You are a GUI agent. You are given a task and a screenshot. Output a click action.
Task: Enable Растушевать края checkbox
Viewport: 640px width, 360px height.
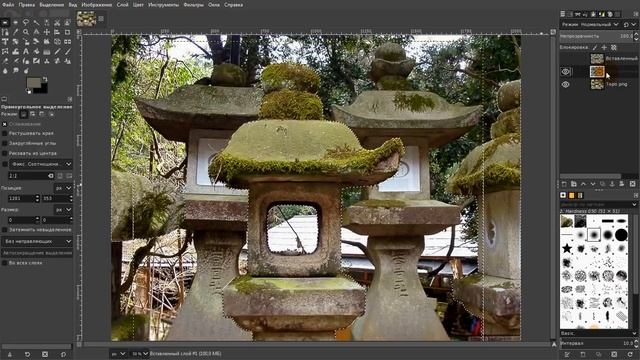point(4,133)
